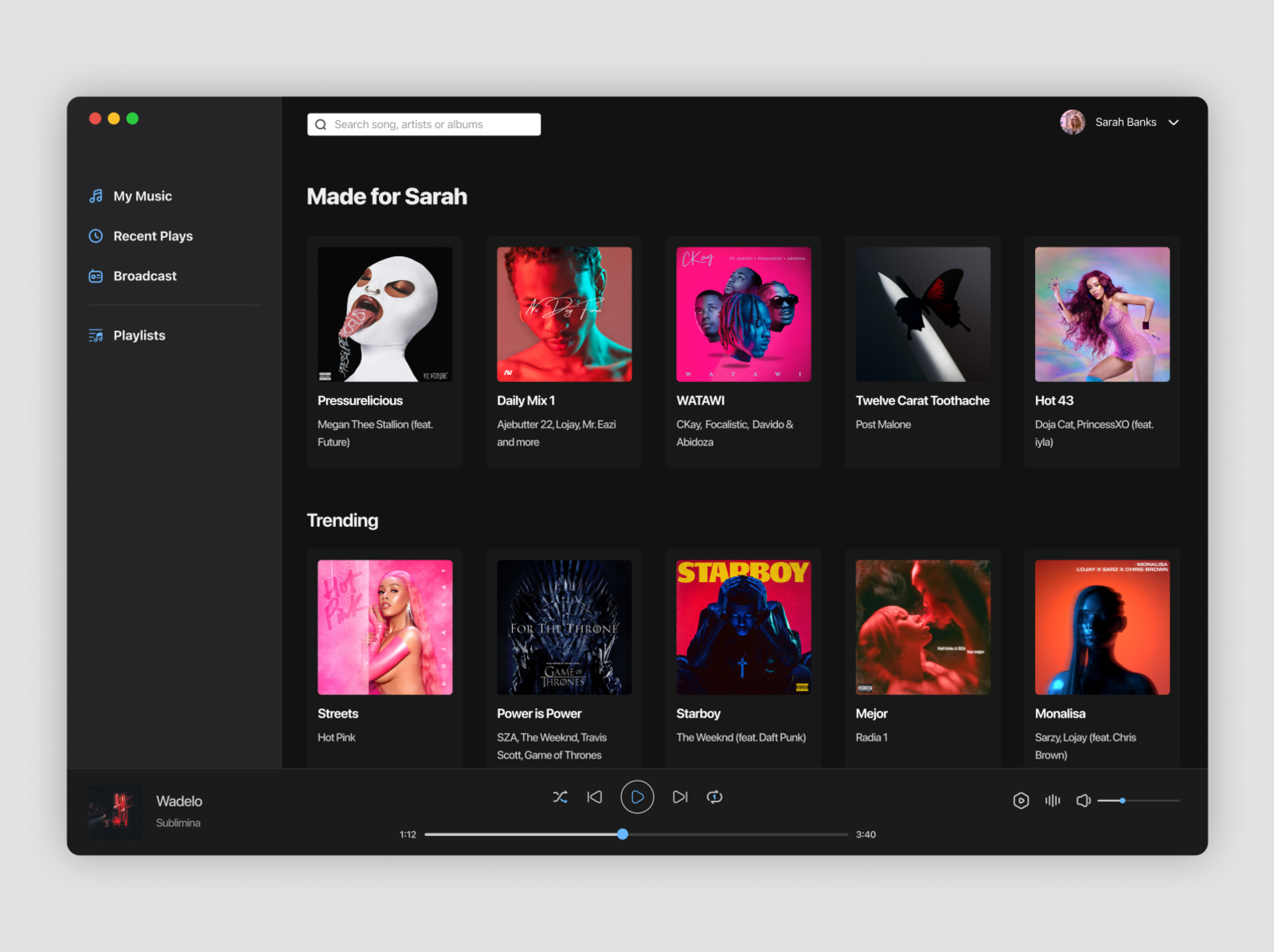Click the magnifier icon in the search bar
The width and height of the screenshot is (1274, 952).
(x=321, y=124)
